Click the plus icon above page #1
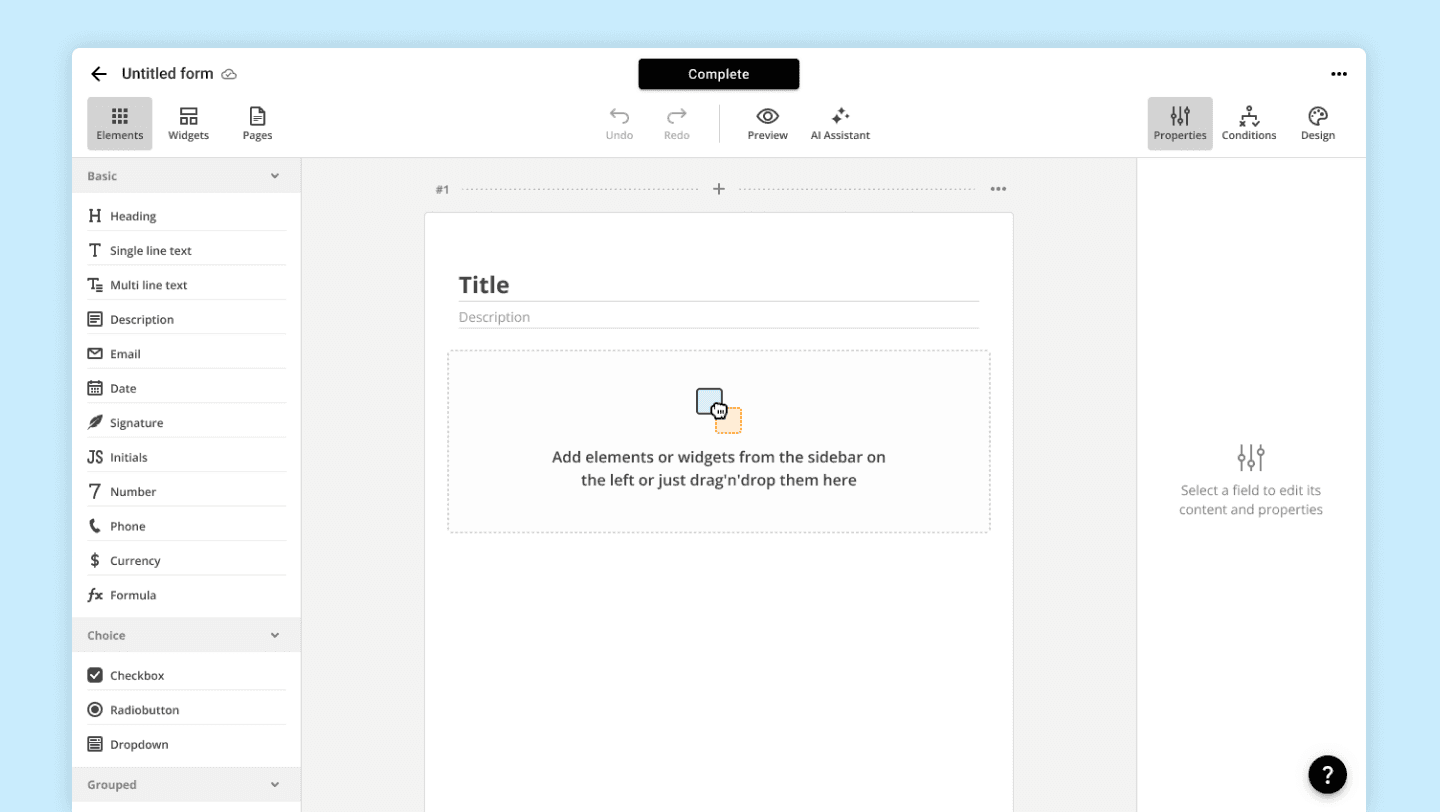Image resolution: width=1440 pixels, height=812 pixels. coord(718,189)
